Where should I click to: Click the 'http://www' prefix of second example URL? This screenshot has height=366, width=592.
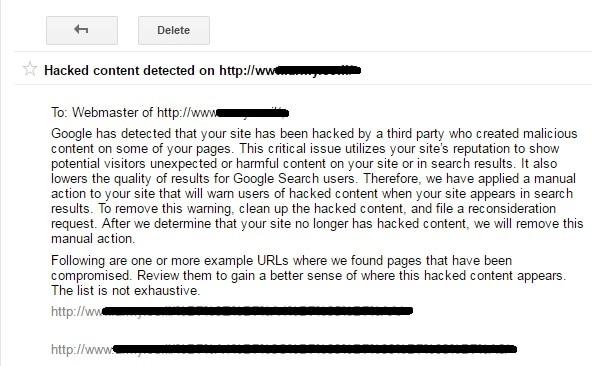point(82,349)
